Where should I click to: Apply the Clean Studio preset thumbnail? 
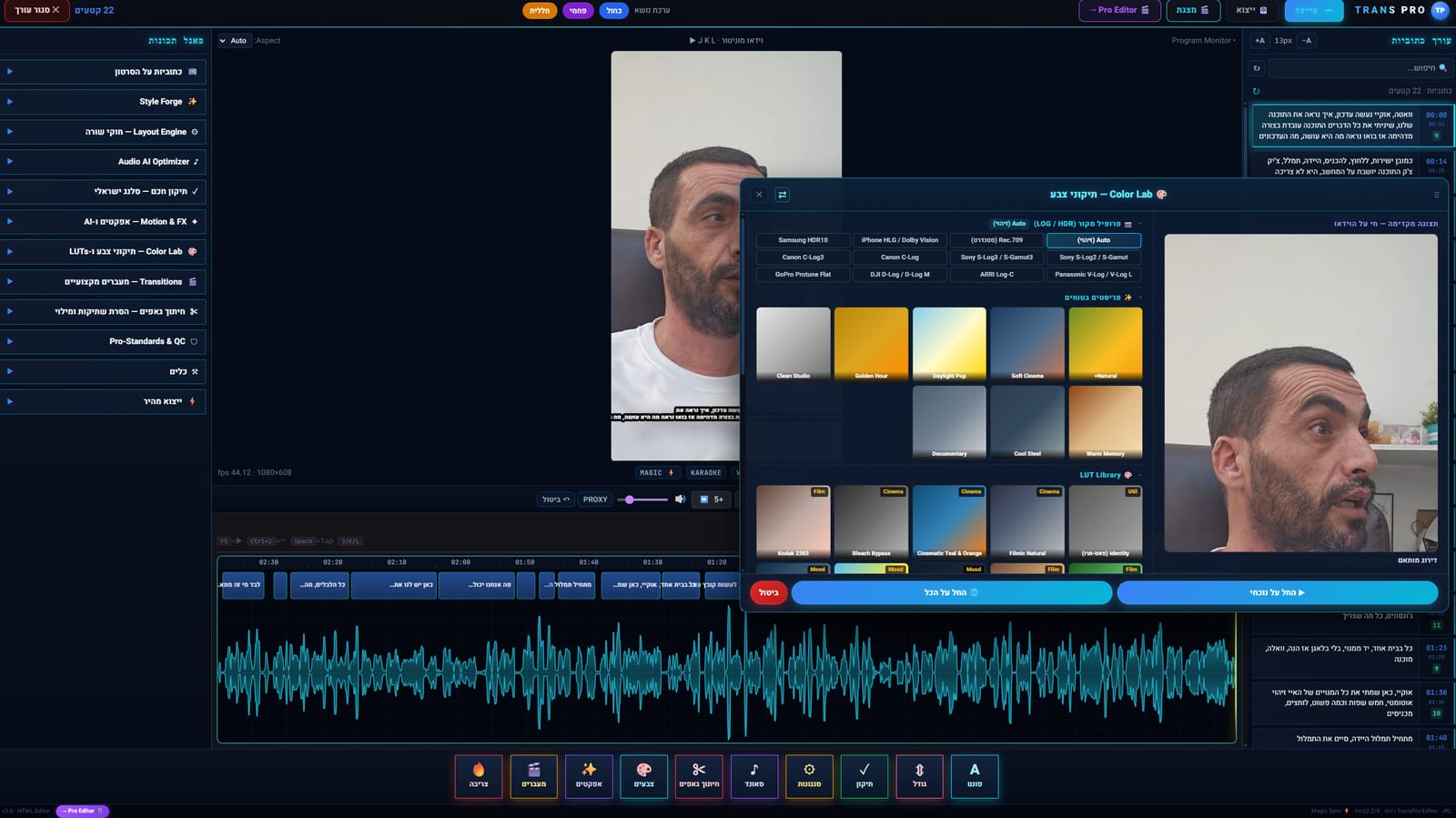click(794, 344)
